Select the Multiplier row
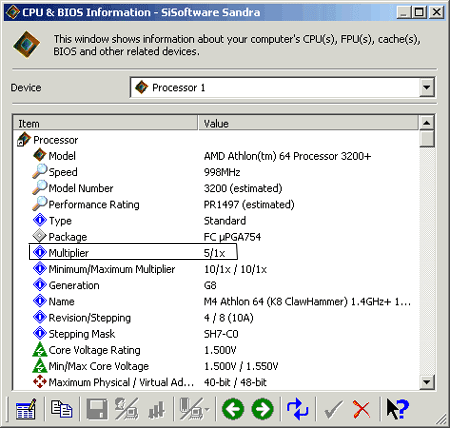The height and width of the screenshot is (428, 450). (x=133, y=252)
